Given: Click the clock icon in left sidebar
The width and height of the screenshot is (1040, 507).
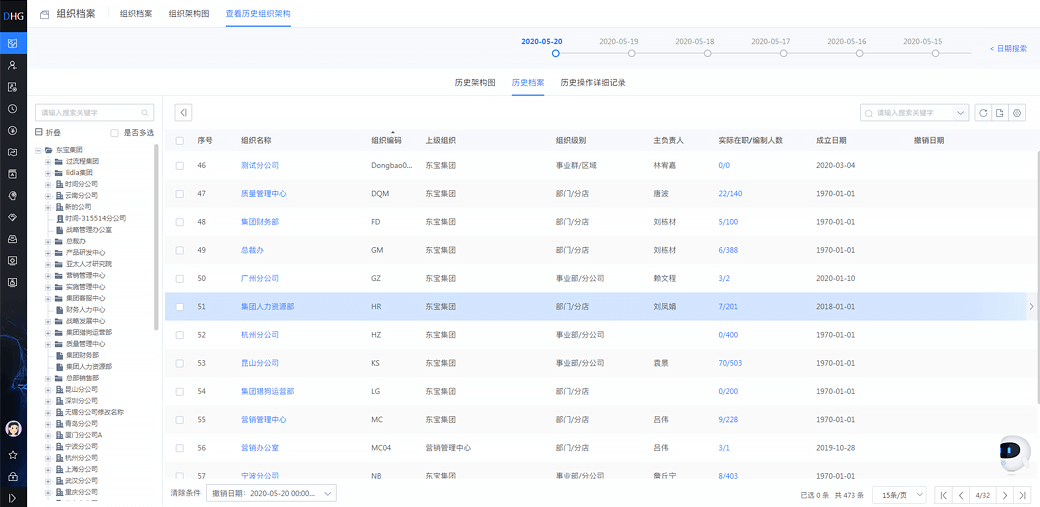Looking at the screenshot, I should click(13, 109).
